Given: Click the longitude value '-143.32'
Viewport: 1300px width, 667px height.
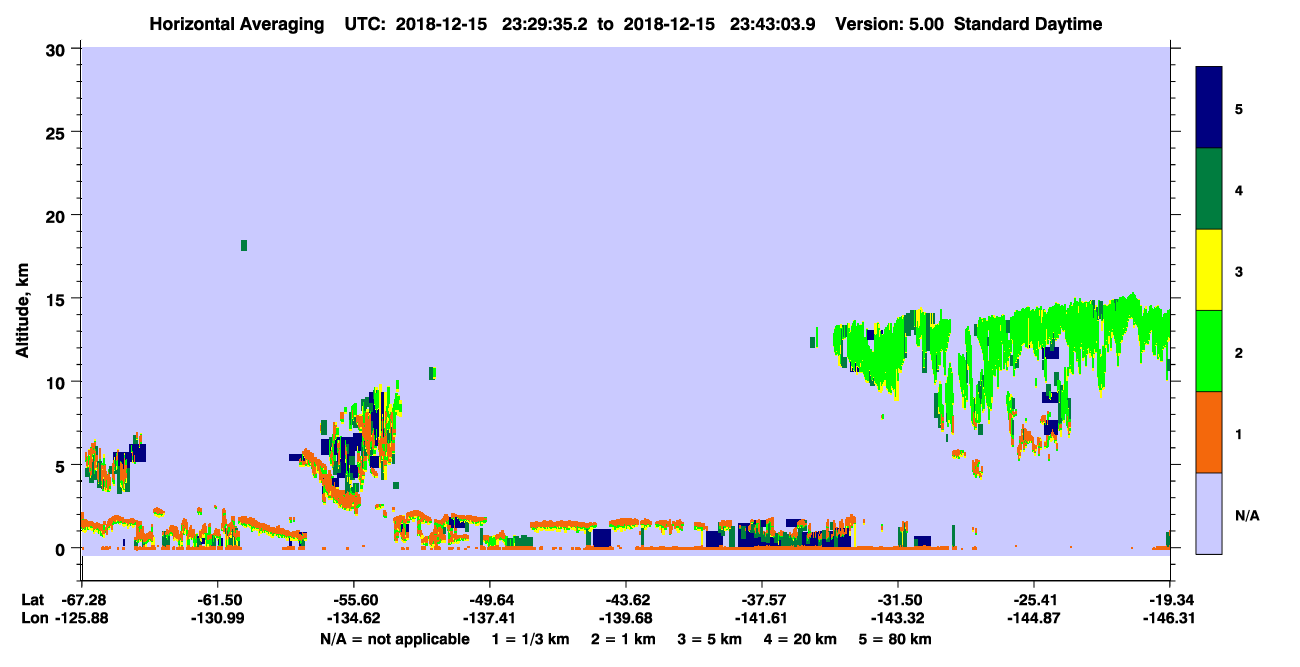Looking at the screenshot, I should point(898,618).
